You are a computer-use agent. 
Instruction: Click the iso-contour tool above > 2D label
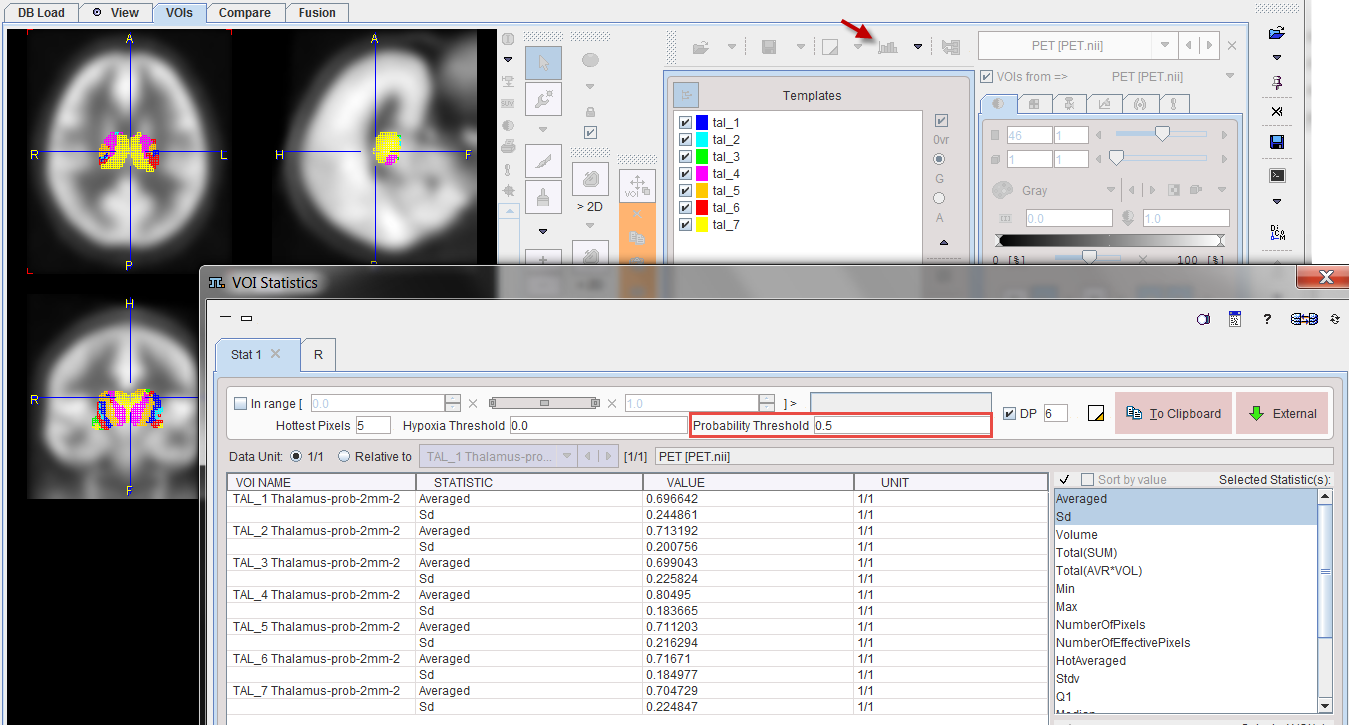(590, 180)
